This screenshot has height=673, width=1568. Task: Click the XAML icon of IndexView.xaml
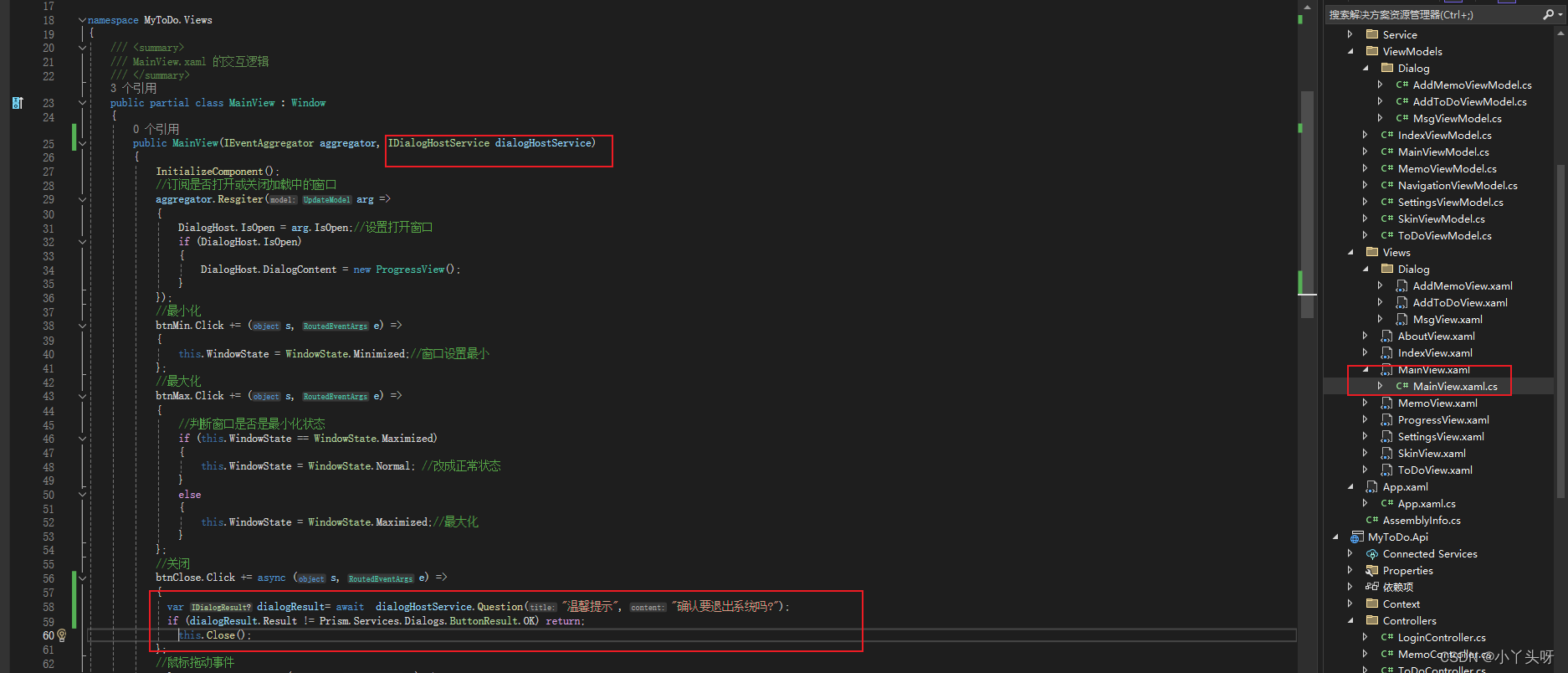[1387, 352]
